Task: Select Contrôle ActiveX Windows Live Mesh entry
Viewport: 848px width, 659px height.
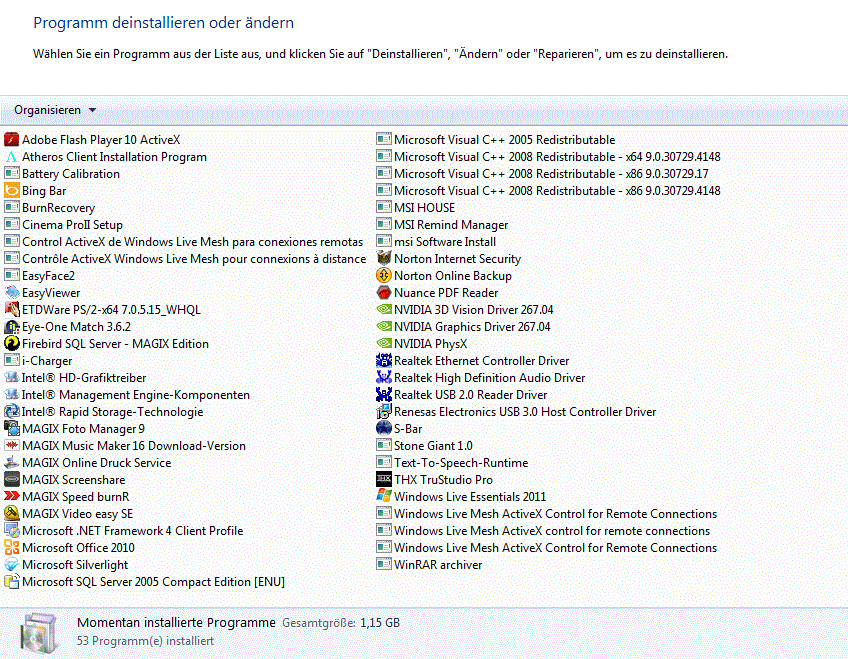Action: tap(185, 259)
